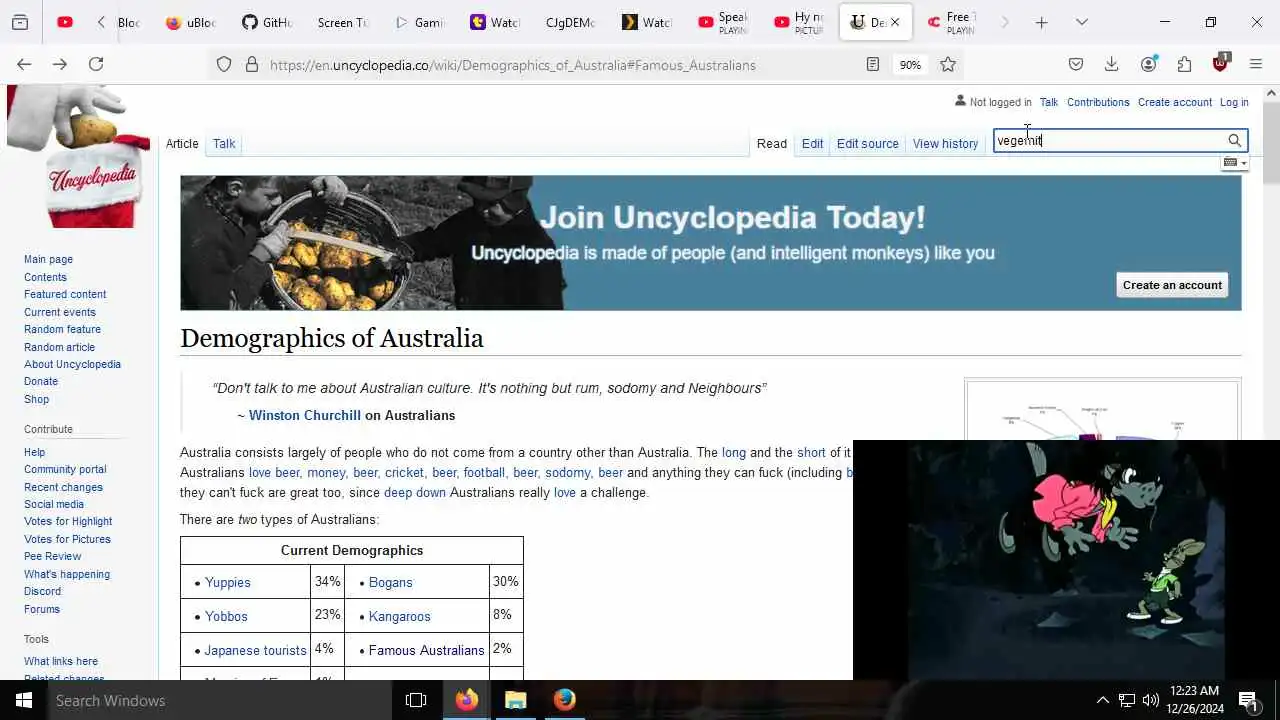The image size is (1280, 720).
Task: Open the Japanese tourists table link
Action: tap(255, 650)
